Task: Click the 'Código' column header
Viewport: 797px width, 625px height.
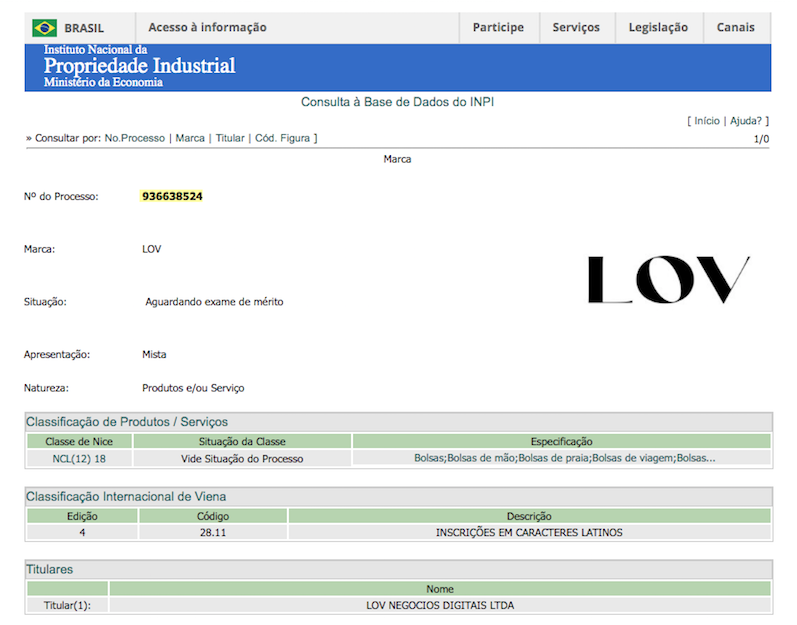Action: 212,516
